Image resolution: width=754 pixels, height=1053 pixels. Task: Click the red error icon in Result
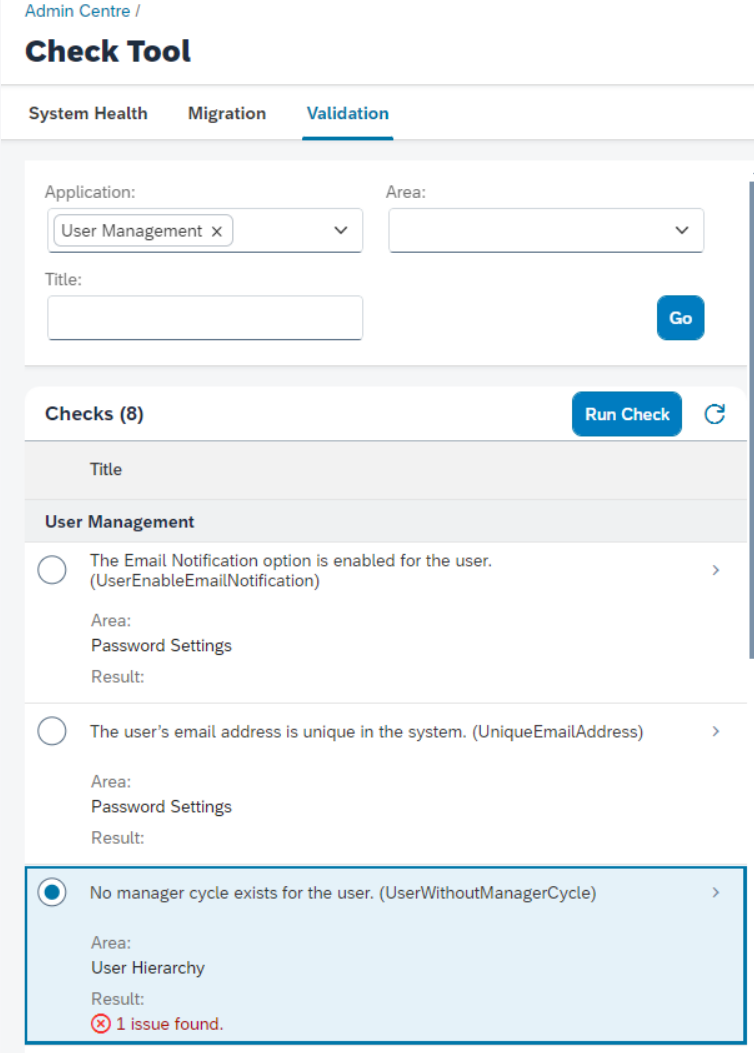pyautogui.click(x=101, y=1023)
